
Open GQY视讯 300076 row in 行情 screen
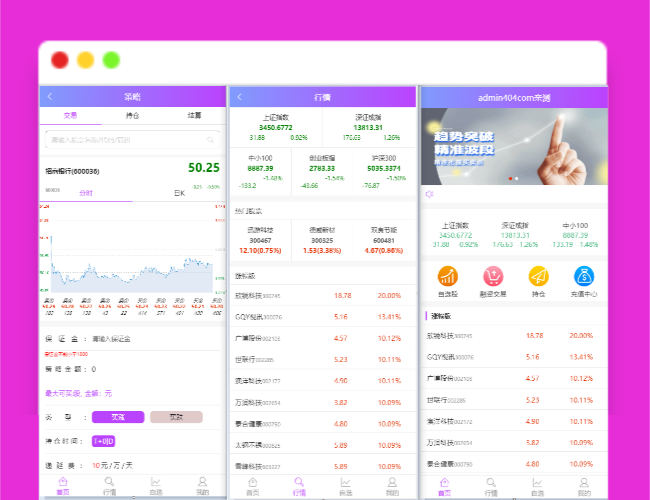(x=323, y=317)
